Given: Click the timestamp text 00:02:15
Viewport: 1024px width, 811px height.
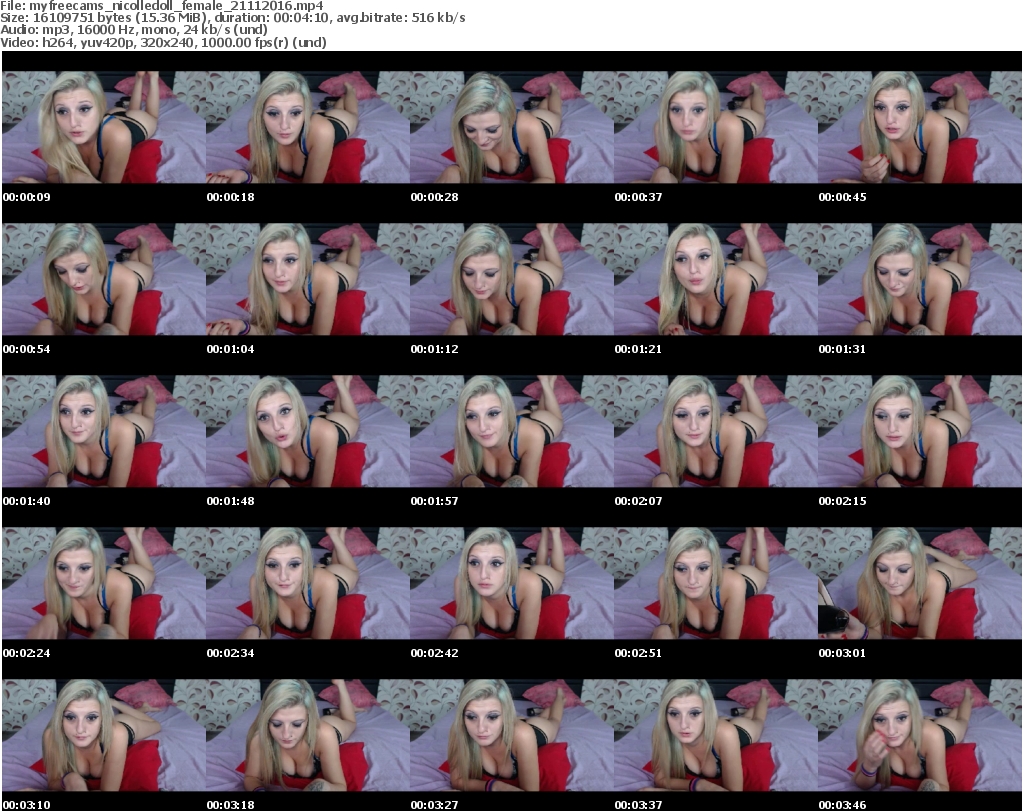Looking at the screenshot, I should [x=842, y=501].
